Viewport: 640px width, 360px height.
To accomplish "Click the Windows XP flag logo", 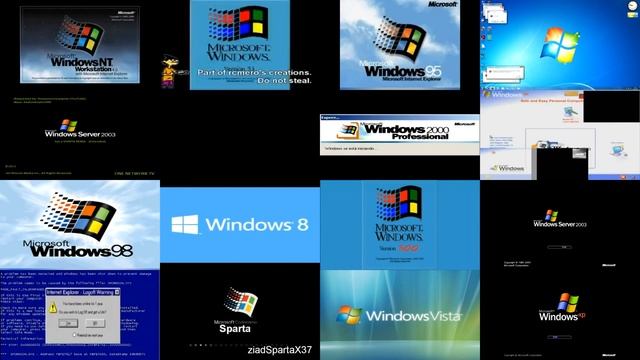I will 568,302.
